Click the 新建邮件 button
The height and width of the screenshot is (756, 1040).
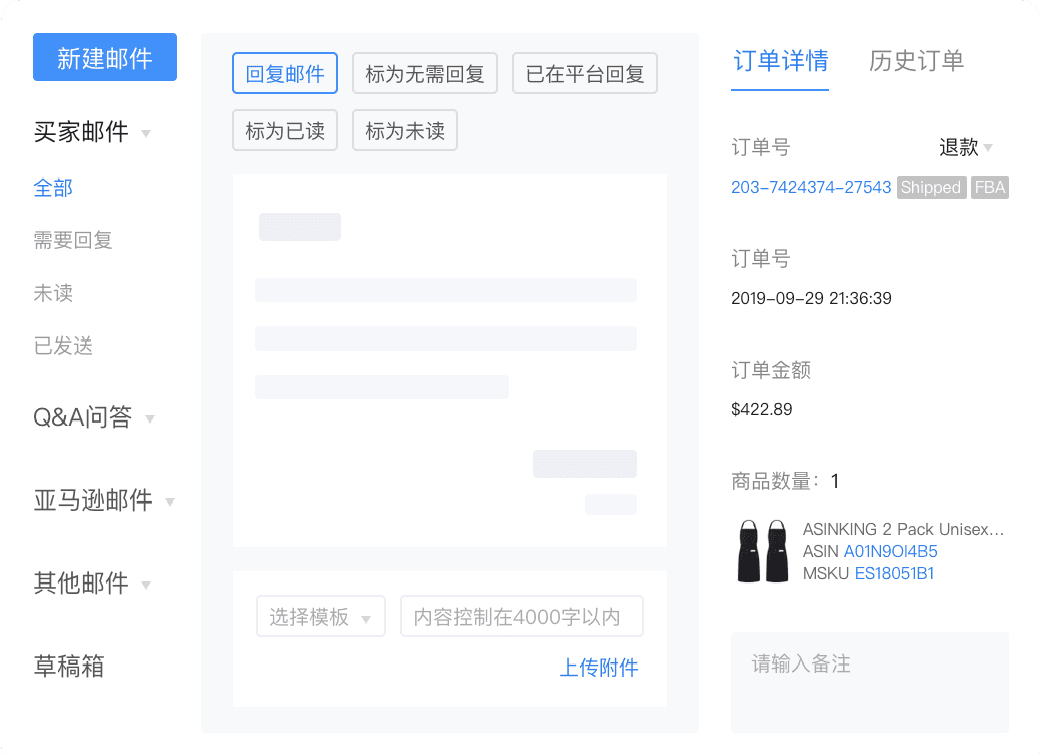point(104,57)
